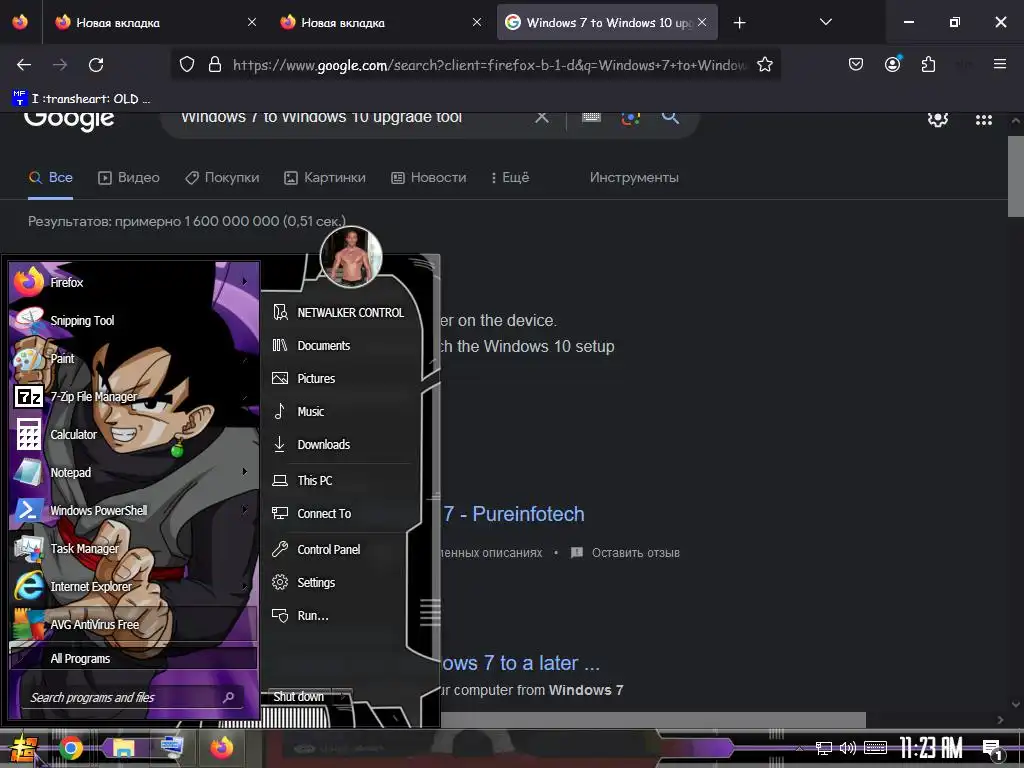1024x768 pixels.
Task: Open Инструменты search tools
Action: 634,178
